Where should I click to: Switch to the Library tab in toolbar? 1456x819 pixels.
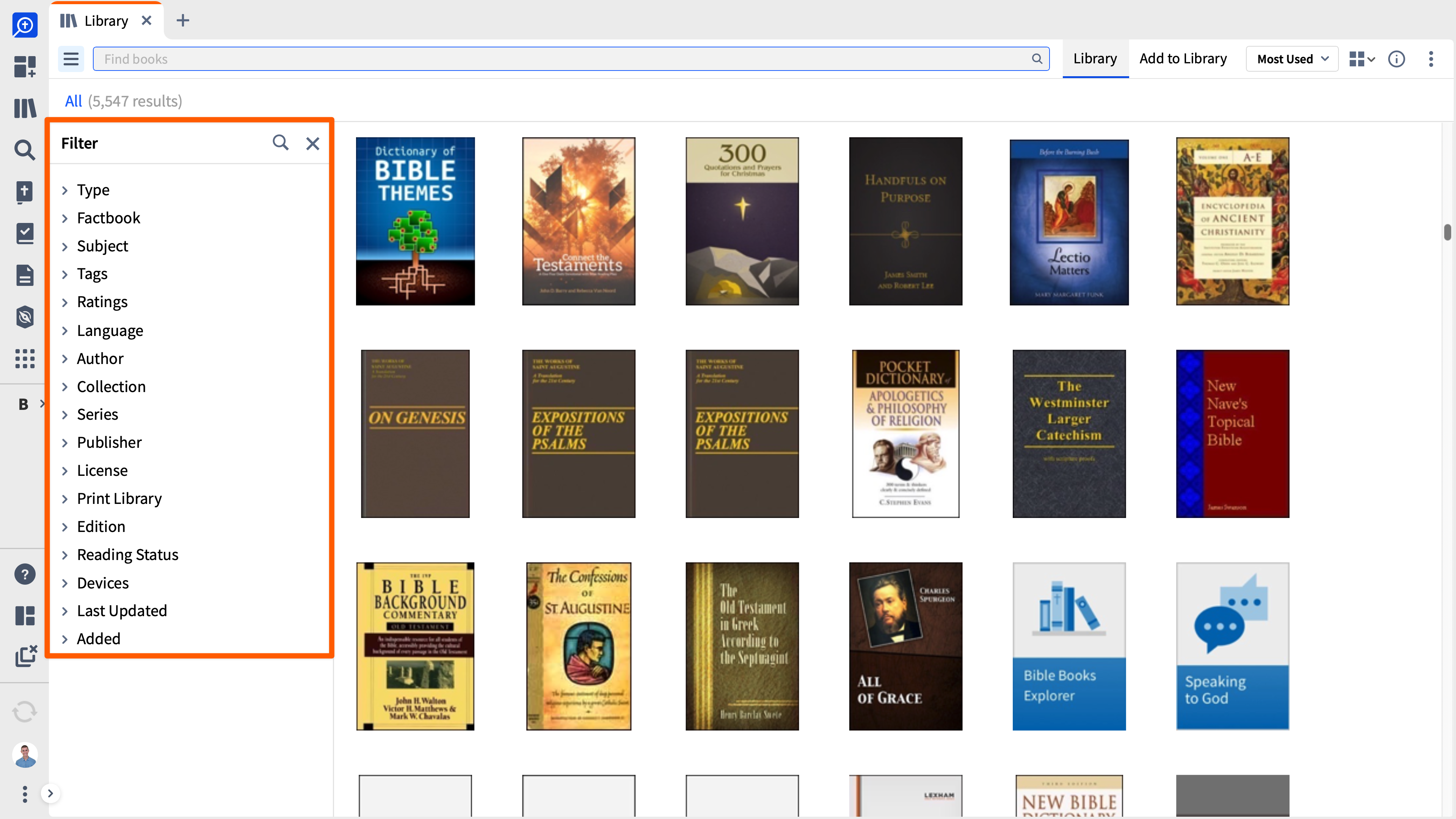click(x=1095, y=59)
